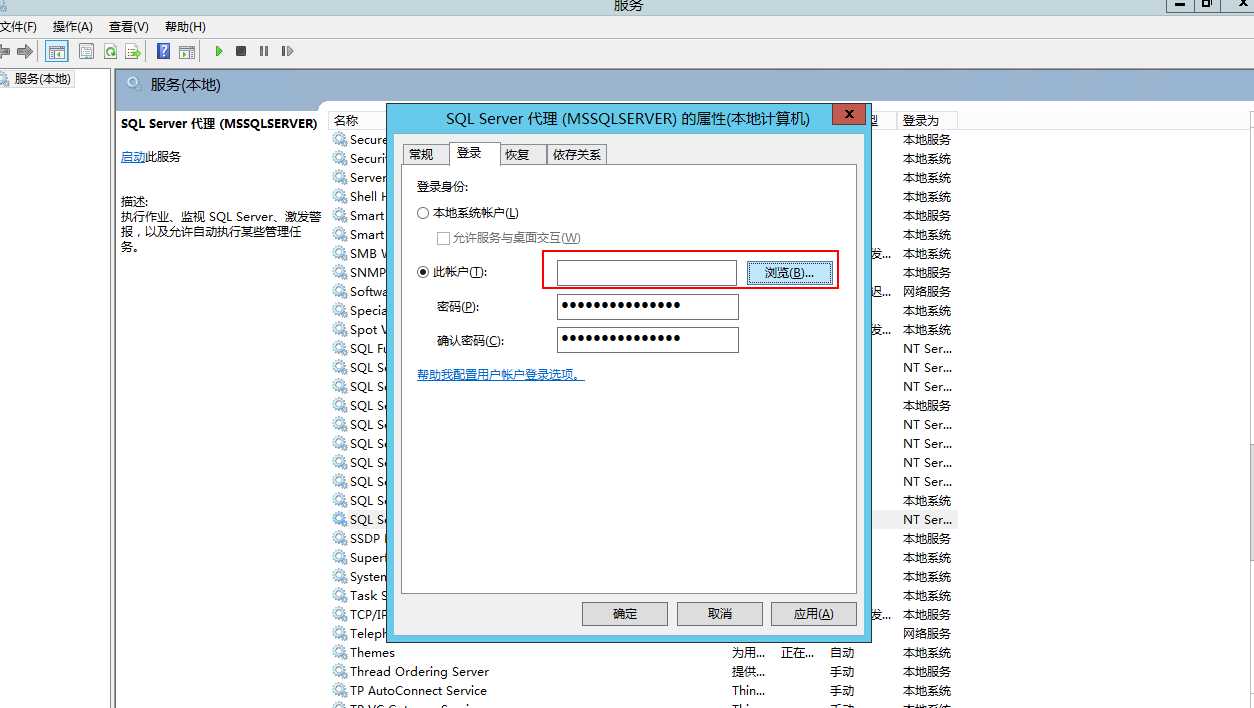Select the gear icon beside Thread Ordering Server

[340, 672]
